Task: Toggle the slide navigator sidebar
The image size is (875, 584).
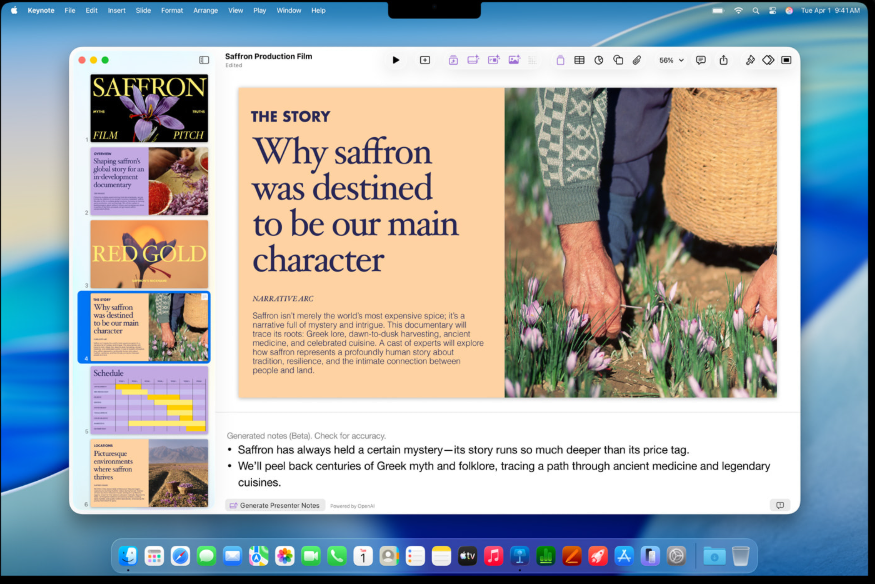Action: (x=204, y=60)
